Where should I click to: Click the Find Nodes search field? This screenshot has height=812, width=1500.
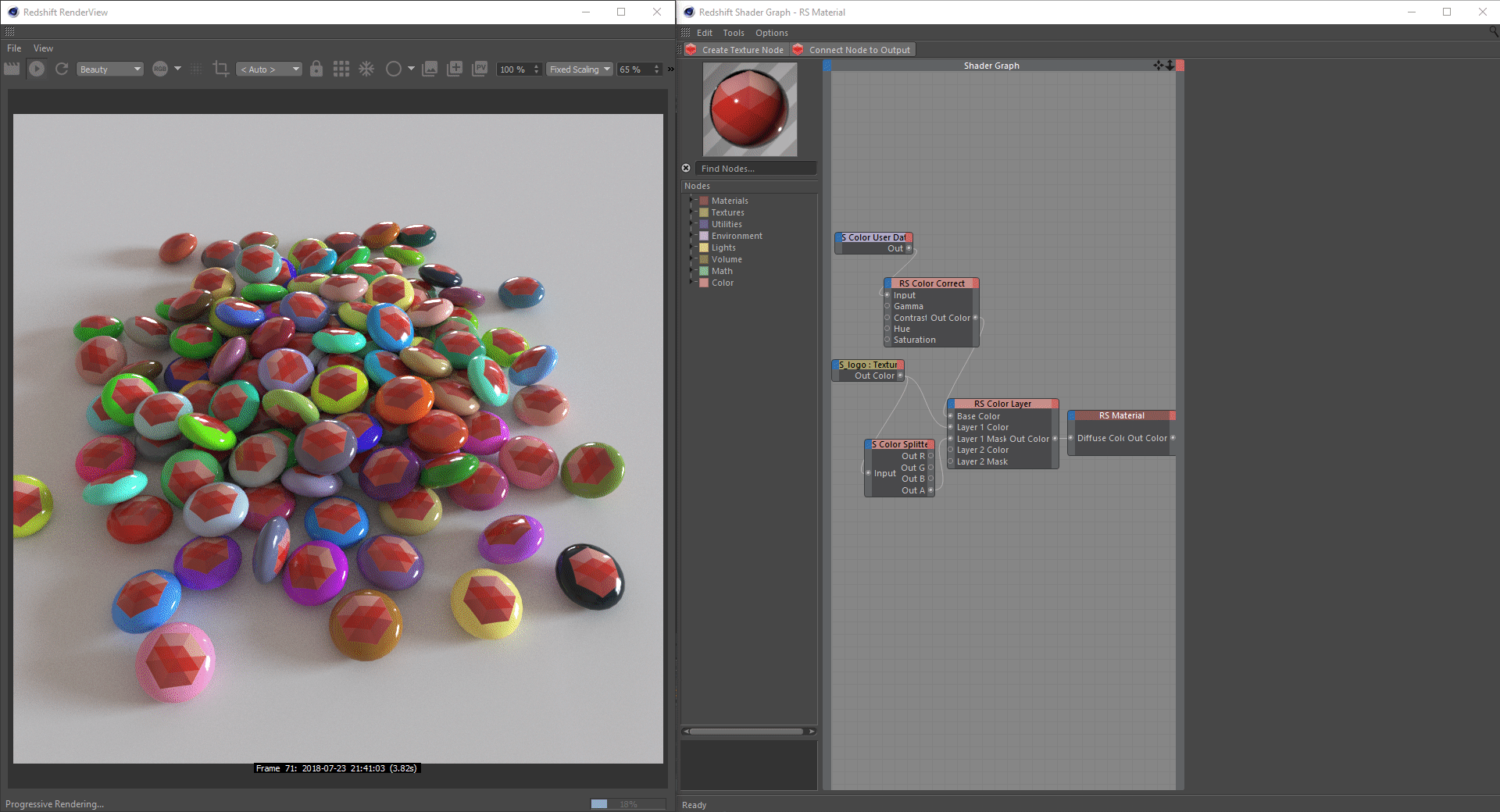click(755, 169)
